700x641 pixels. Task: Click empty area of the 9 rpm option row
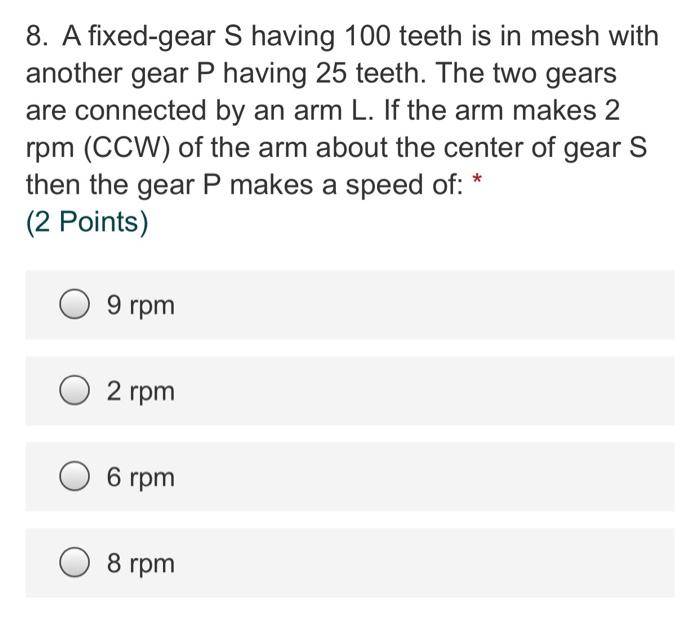(424, 304)
